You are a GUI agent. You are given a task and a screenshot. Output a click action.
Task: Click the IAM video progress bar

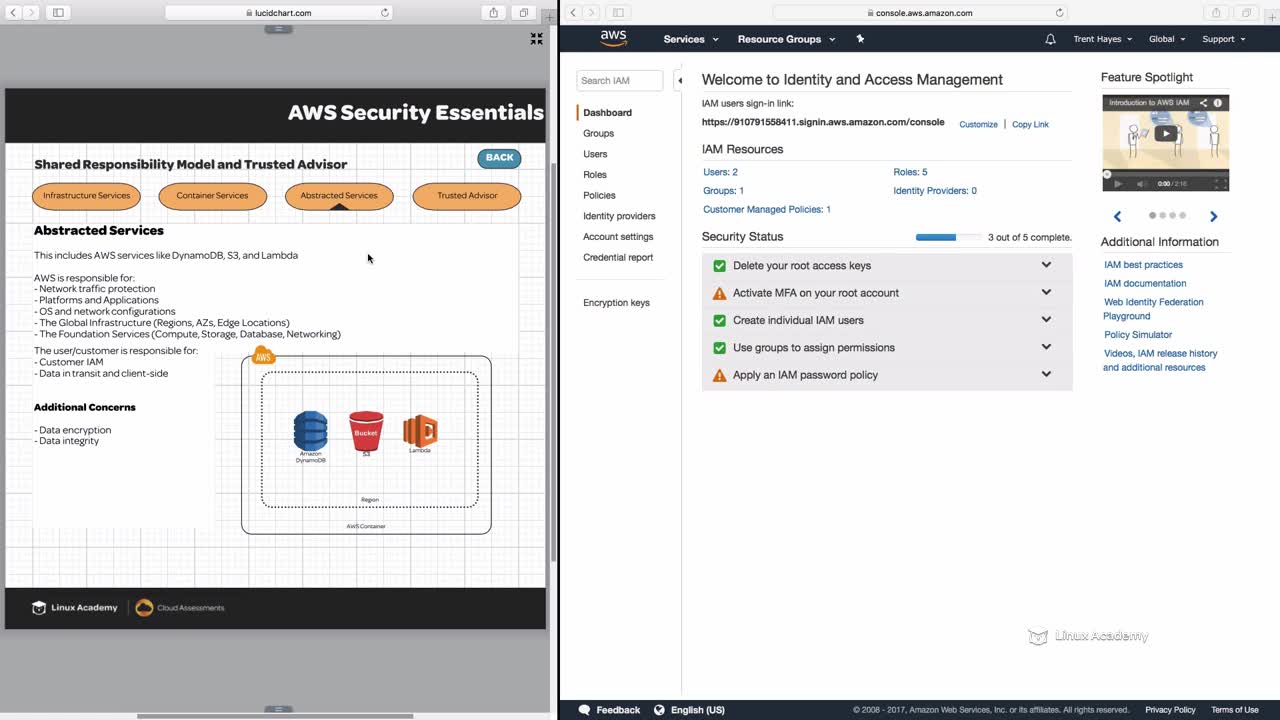tap(1166, 174)
